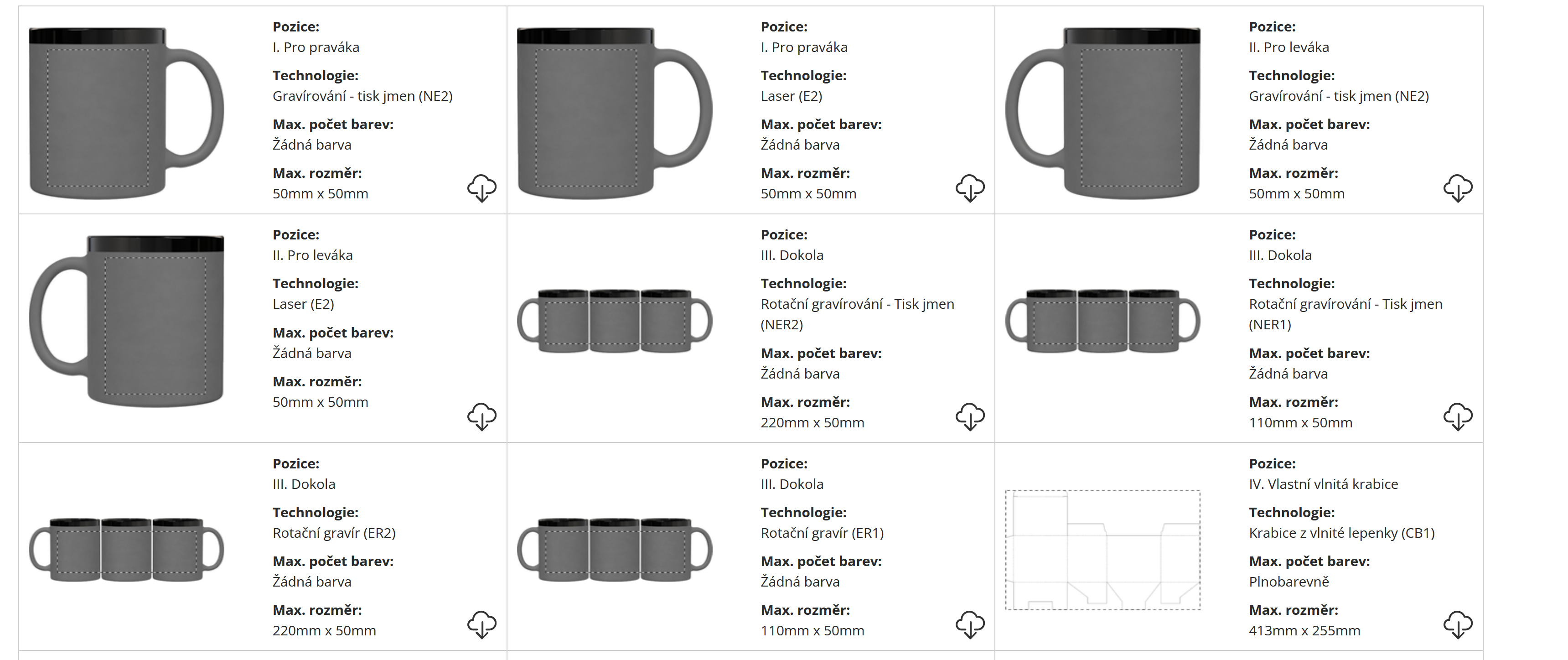Screen dimensions: 1568x660
Task: Download the Rotační gravír (ER1) template
Action: [970, 625]
